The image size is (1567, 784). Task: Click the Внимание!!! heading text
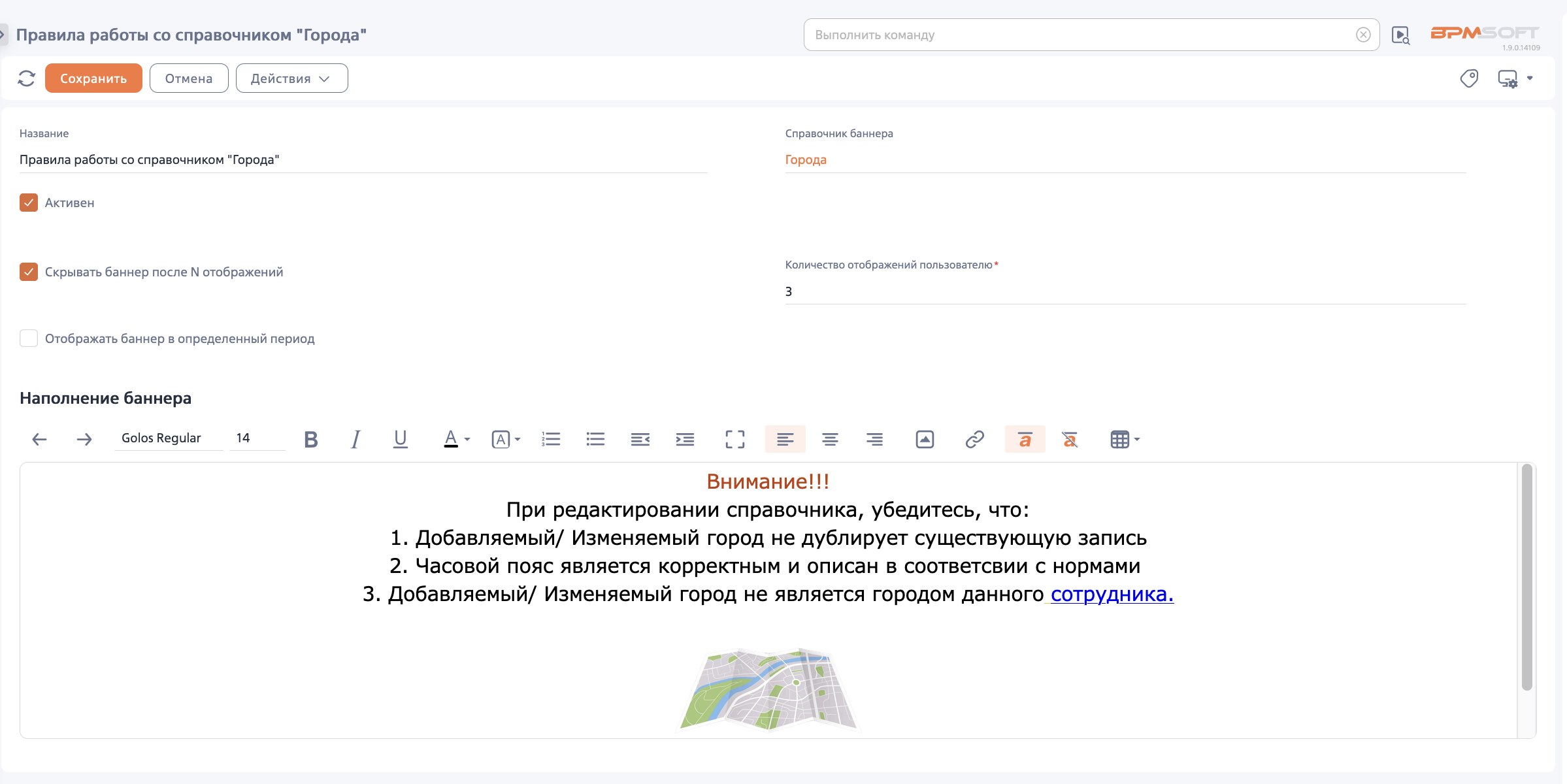coord(768,482)
